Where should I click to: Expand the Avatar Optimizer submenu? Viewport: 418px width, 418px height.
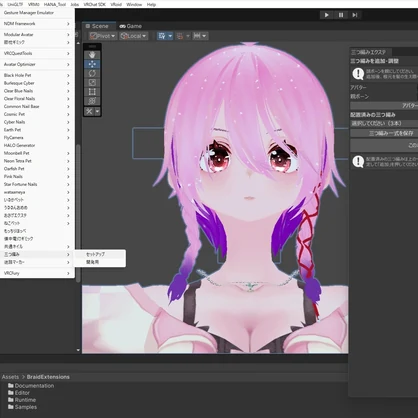pyautogui.click(x=37, y=64)
